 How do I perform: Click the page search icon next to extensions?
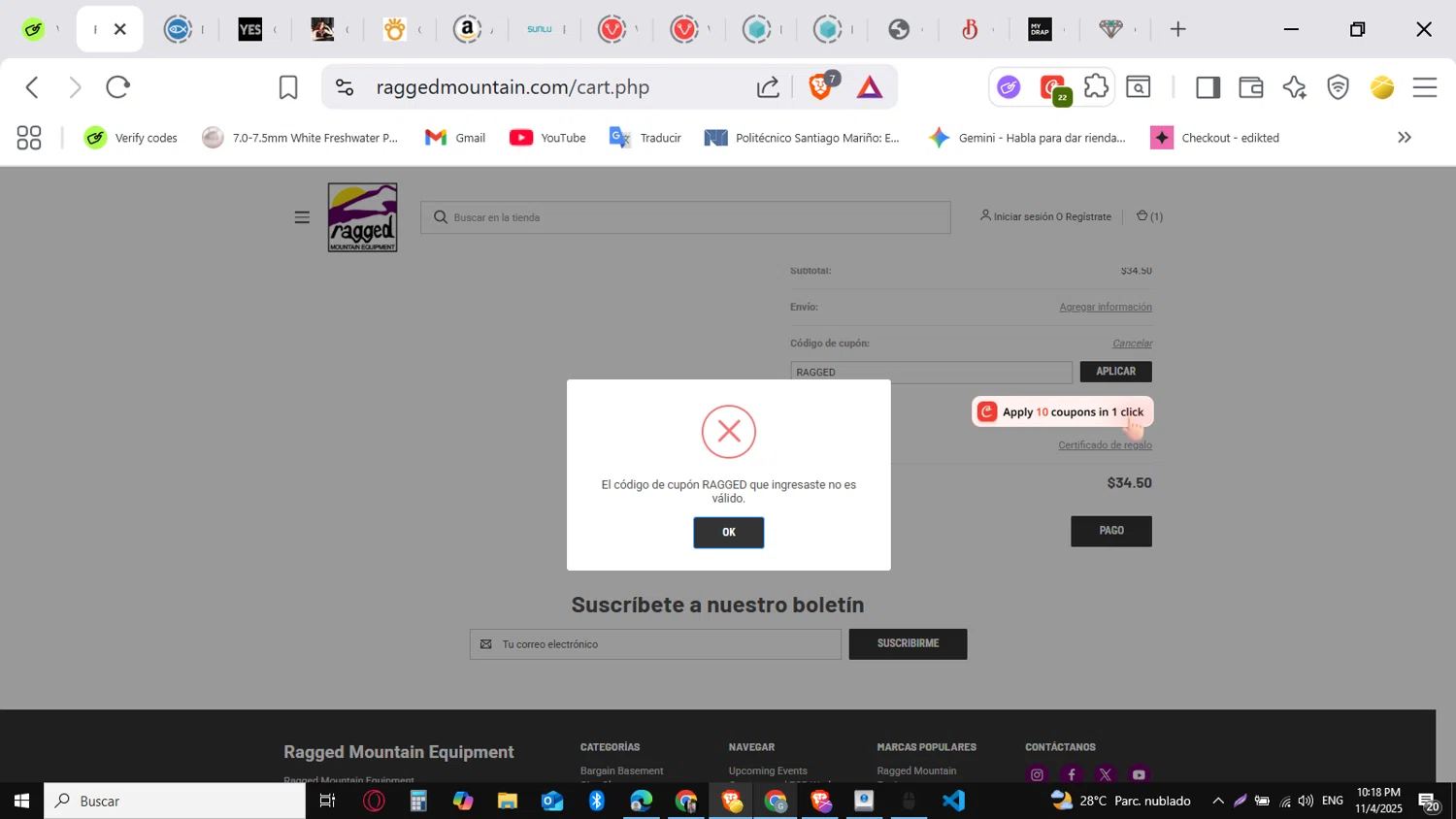1139,87
